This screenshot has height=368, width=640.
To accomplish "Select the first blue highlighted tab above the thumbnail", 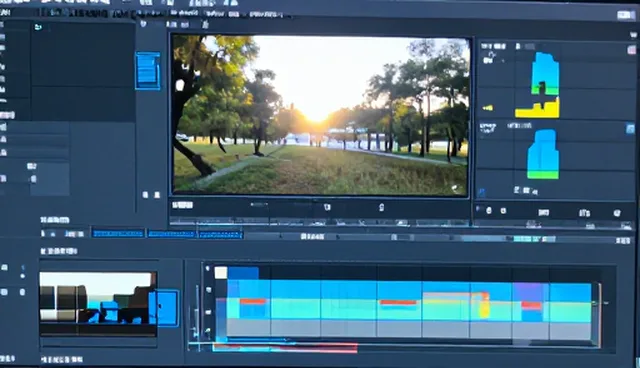I will pyautogui.click(x=118, y=234).
